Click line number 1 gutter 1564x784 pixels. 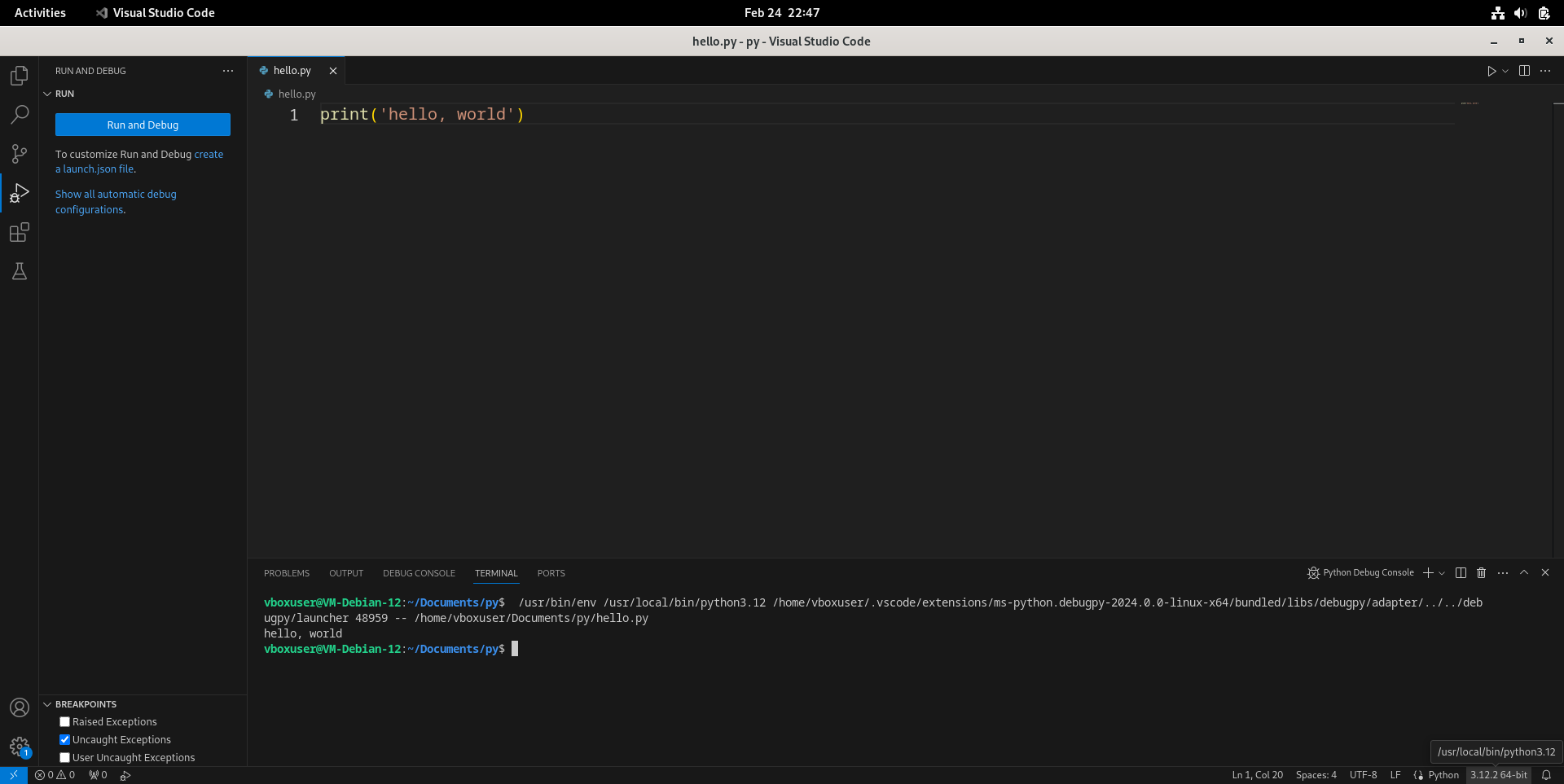tap(294, 115)
